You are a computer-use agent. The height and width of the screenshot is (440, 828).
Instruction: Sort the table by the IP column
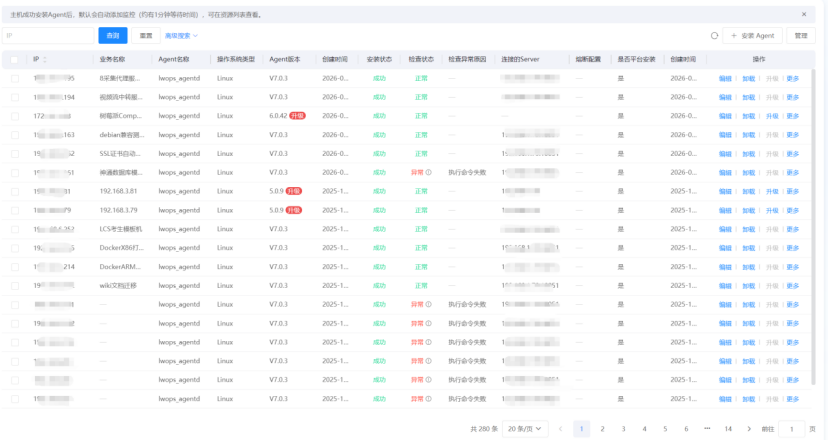tap(44, 60)
